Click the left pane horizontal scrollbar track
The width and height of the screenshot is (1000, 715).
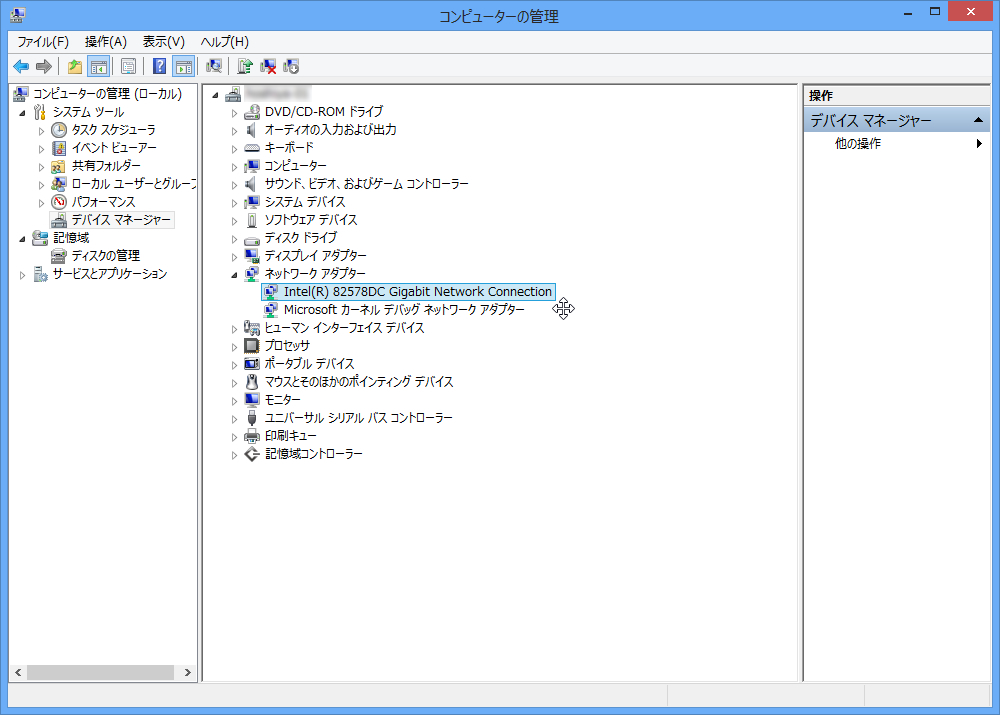[100, 672]
